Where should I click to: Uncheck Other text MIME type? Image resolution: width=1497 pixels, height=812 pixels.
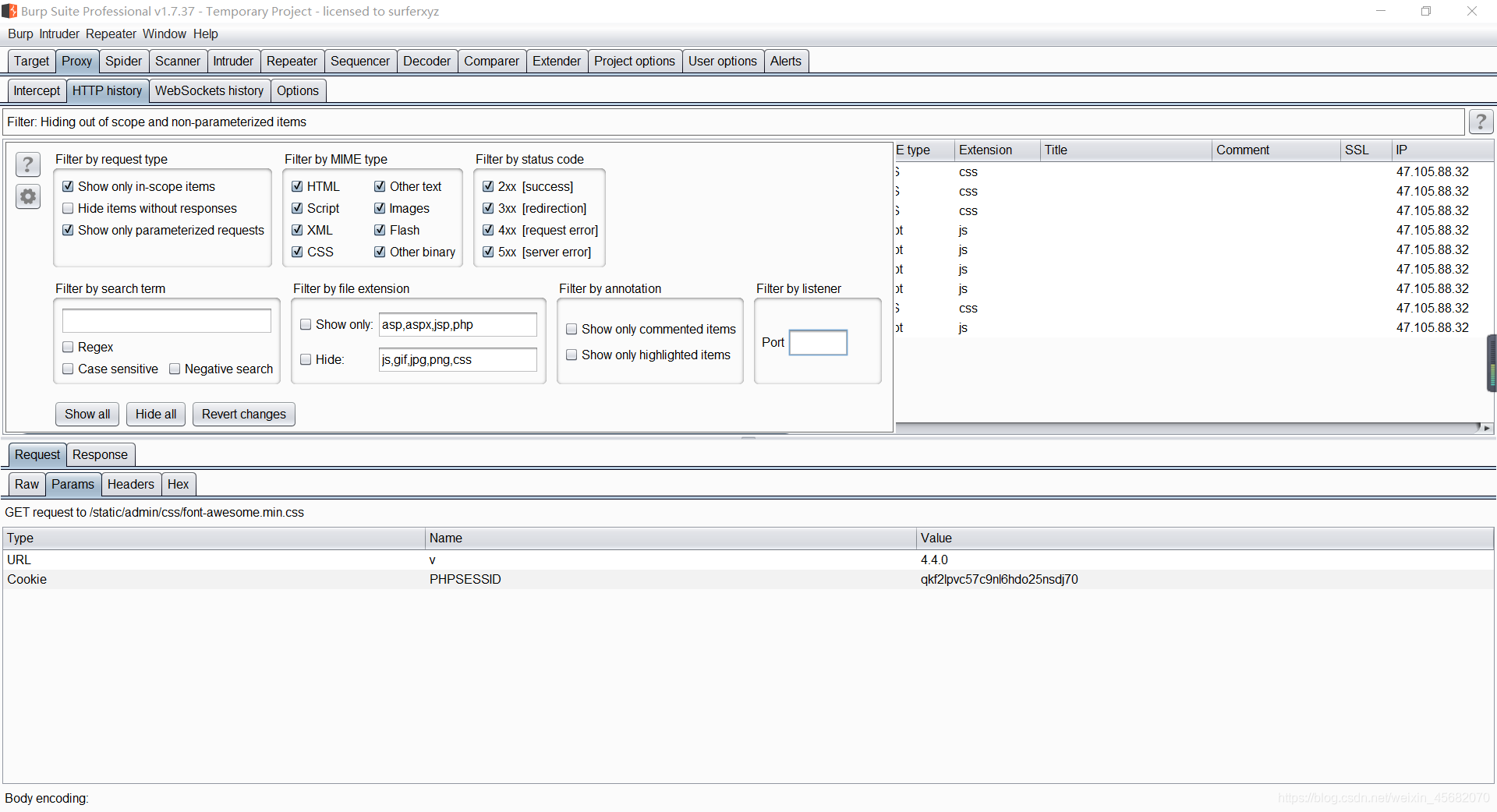pos(380,186)
